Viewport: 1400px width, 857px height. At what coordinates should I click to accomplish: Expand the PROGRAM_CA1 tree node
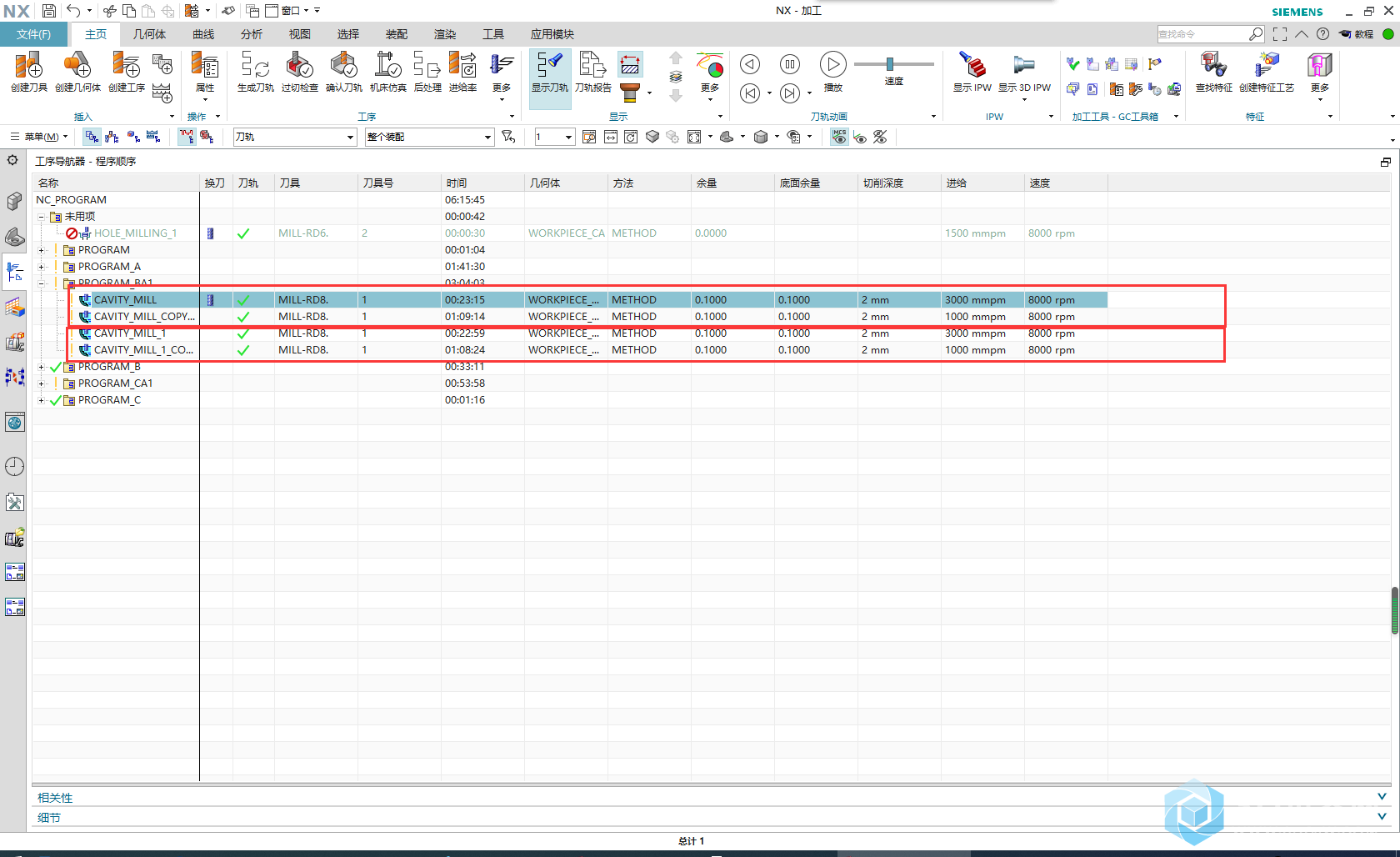41,383
